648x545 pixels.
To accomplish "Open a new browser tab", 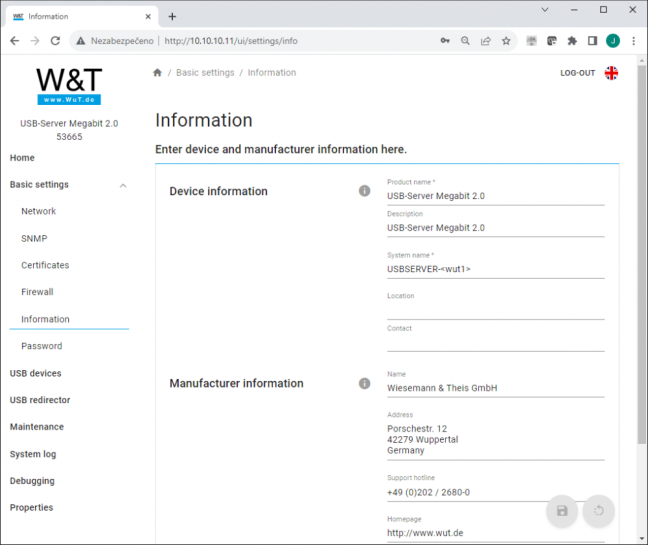I will [172, 17].
